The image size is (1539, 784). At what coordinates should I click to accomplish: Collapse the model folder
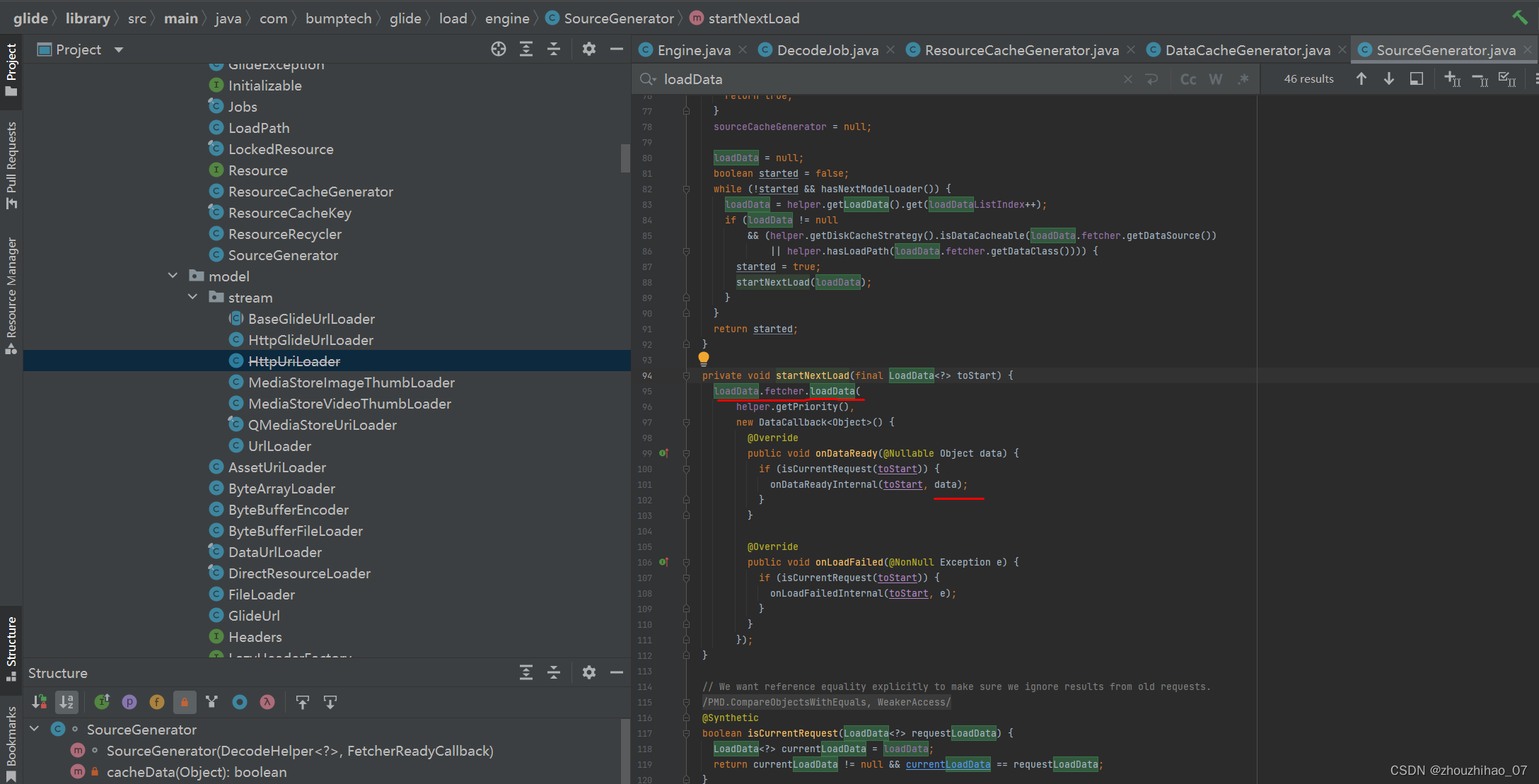(x=173, y=276)
